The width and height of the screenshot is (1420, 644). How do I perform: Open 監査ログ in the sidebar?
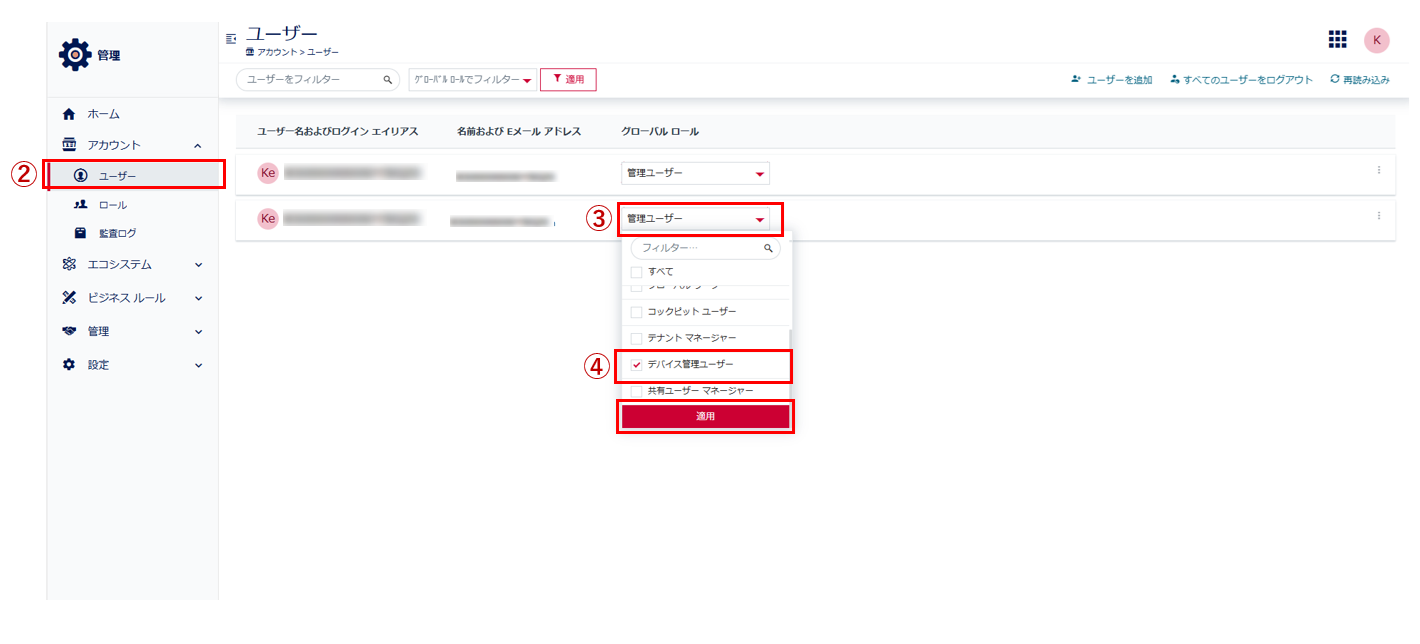pyautogui.click(x=116, y=234)
